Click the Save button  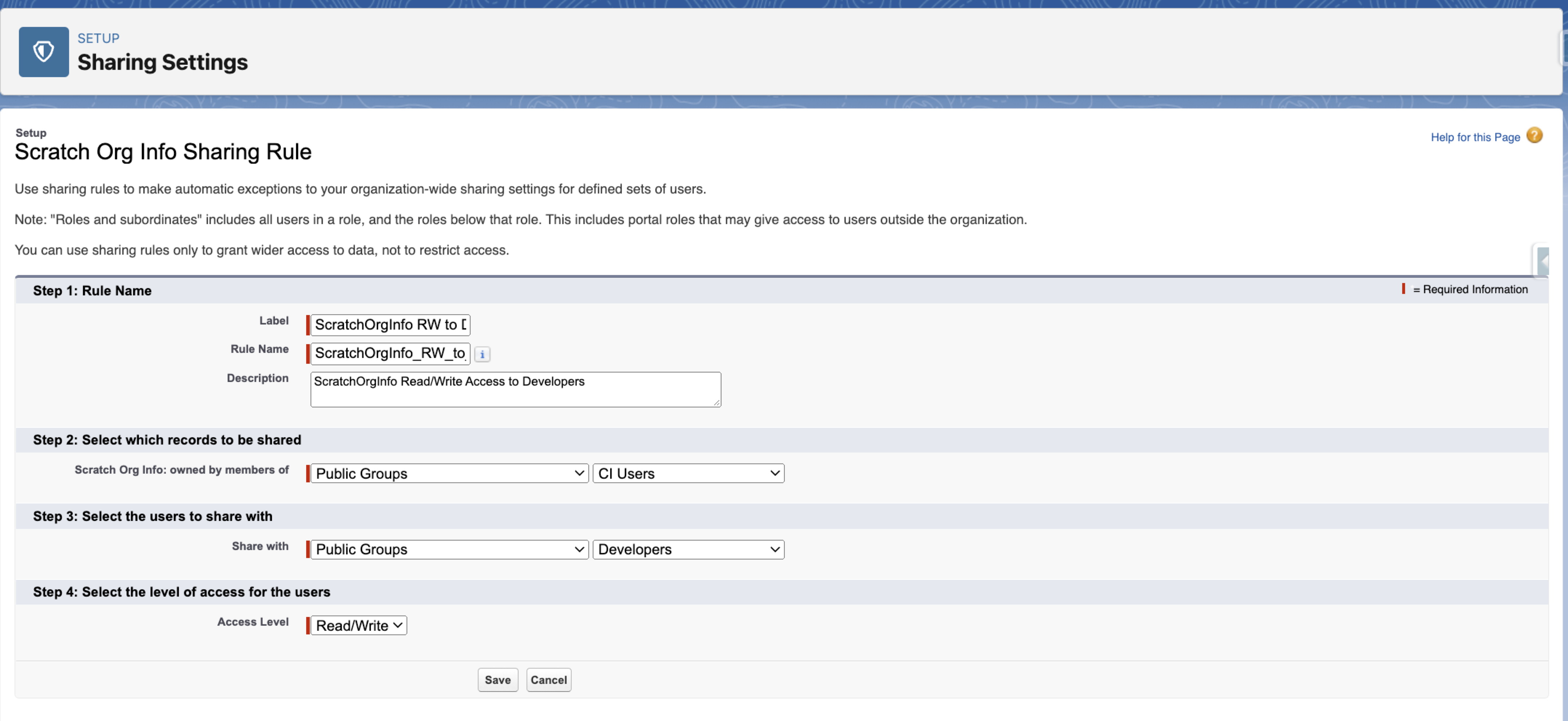497,680
